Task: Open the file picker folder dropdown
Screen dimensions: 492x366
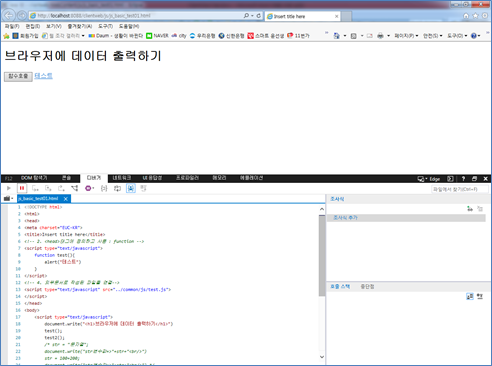Action: (8, 199)
